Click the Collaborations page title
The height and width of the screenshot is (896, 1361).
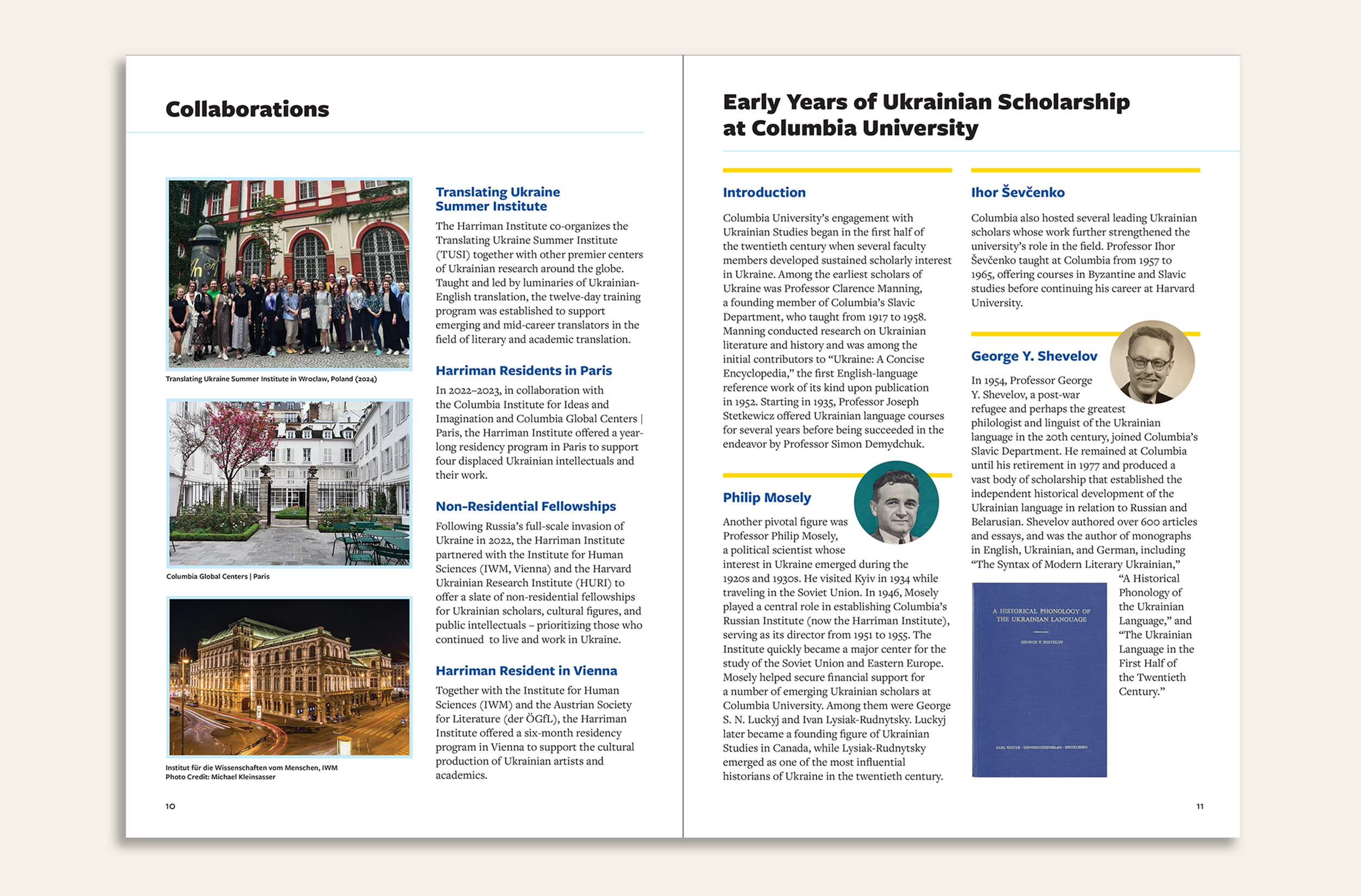[247, 109]
